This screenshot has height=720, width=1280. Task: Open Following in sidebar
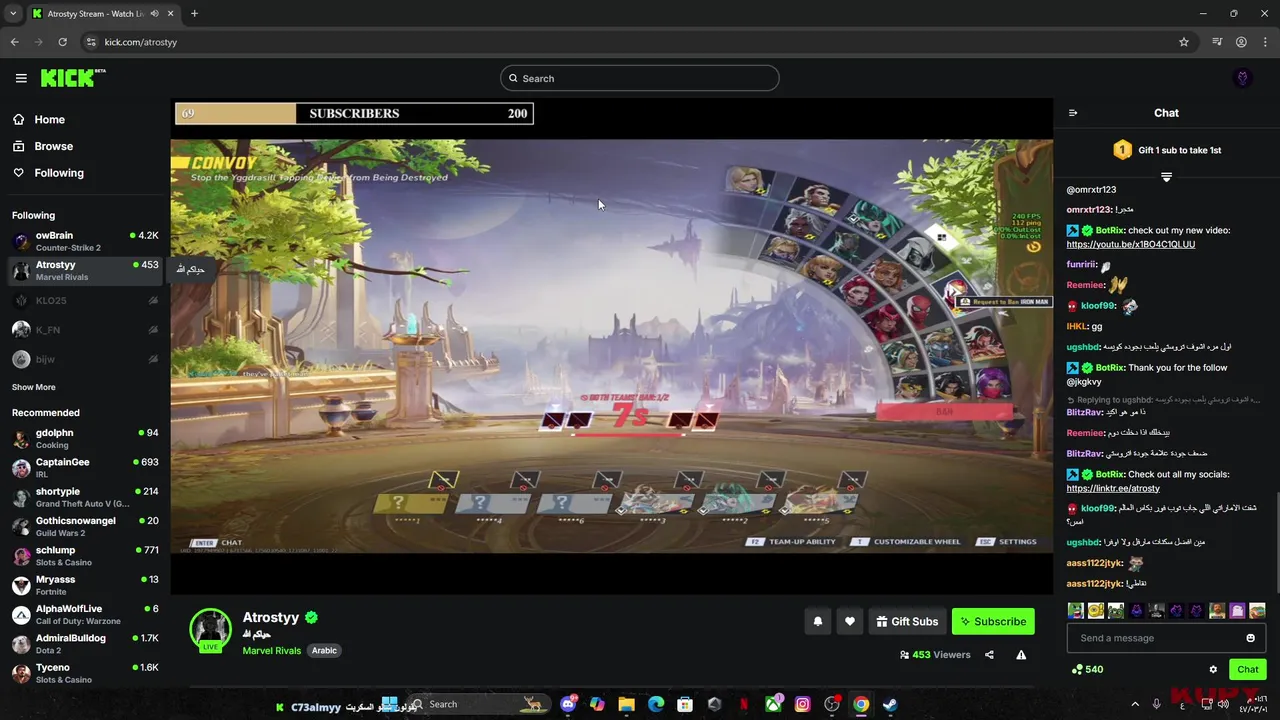tap(48, 173)
